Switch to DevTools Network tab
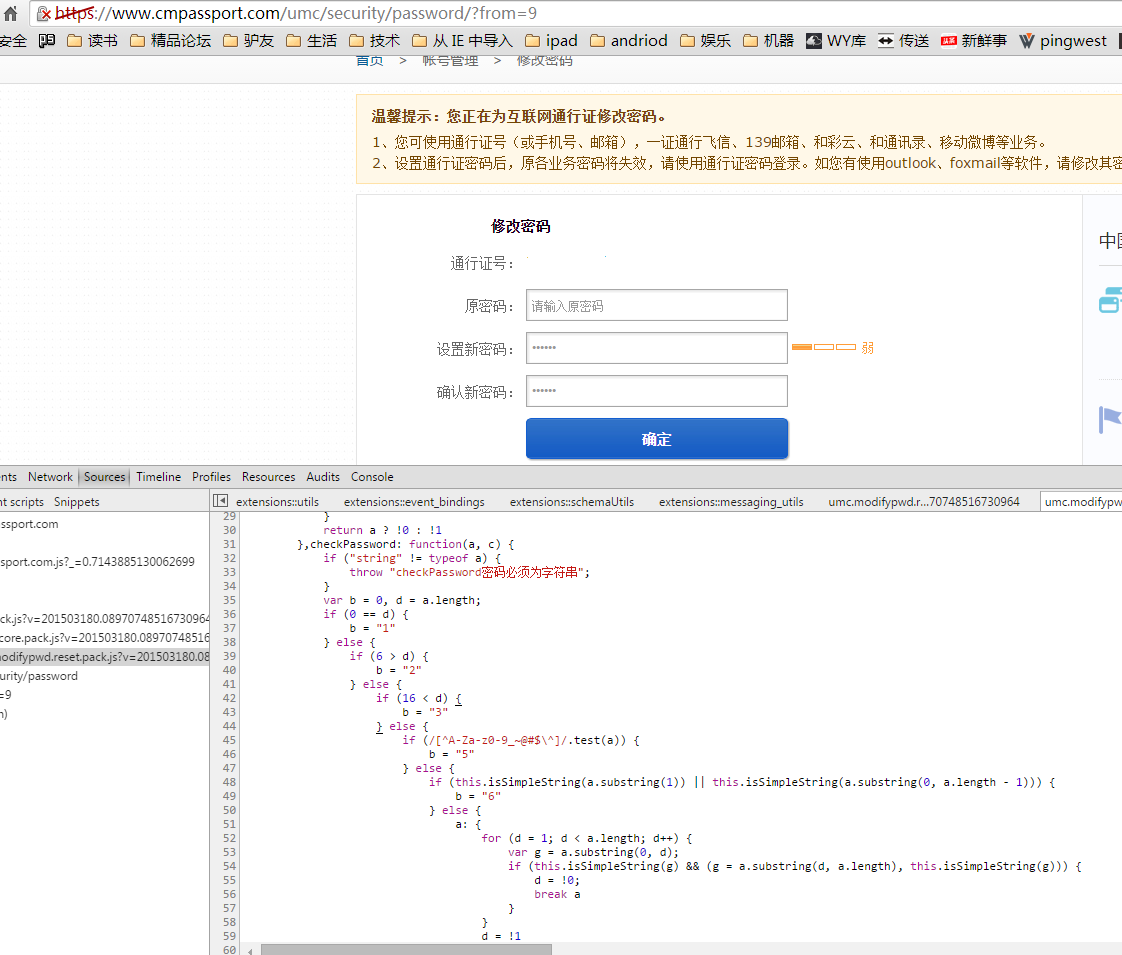Image resolution: width=1122 pixels, height=955 pixels. tap(50, 476)
